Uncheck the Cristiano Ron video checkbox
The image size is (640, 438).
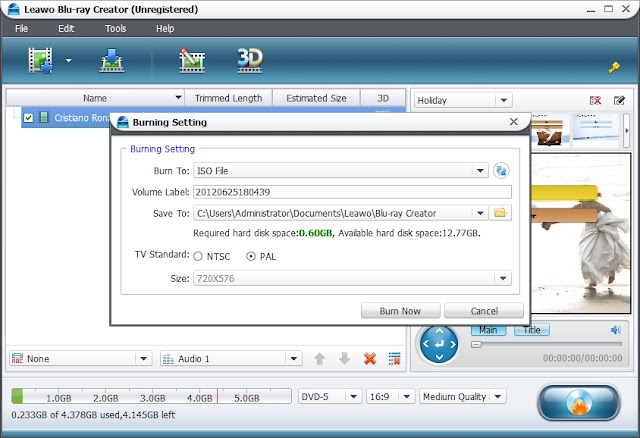click(28, 118)
